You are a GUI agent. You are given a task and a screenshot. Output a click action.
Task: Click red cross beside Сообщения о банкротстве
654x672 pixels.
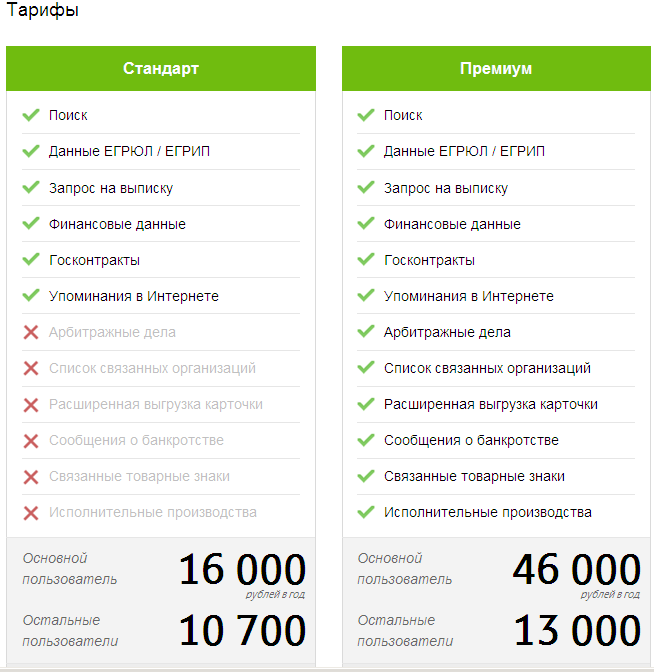coord(31,441)
